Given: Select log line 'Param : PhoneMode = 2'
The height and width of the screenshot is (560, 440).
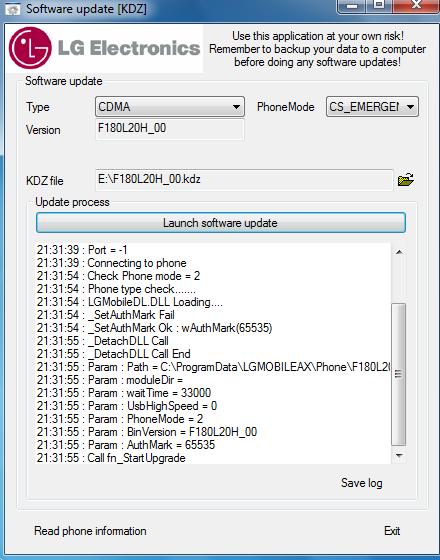Looking at the screenshot, I should (x=120, y=419).
